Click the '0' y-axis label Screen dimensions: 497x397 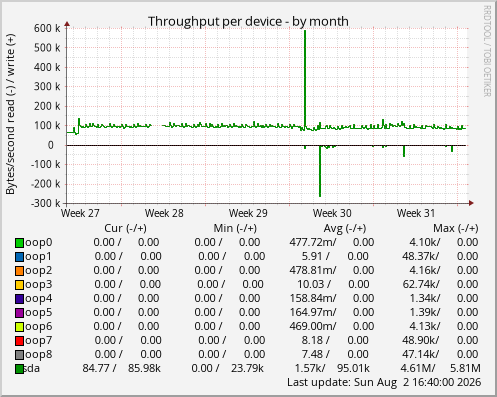(51, 145)
